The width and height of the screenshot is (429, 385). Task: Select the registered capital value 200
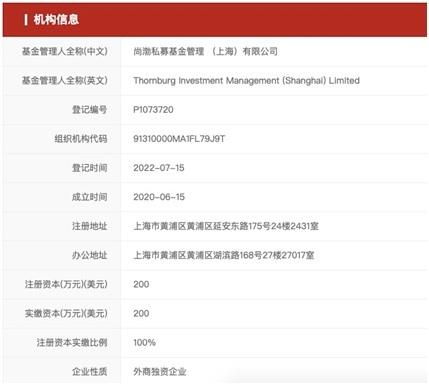pos(141,284)
